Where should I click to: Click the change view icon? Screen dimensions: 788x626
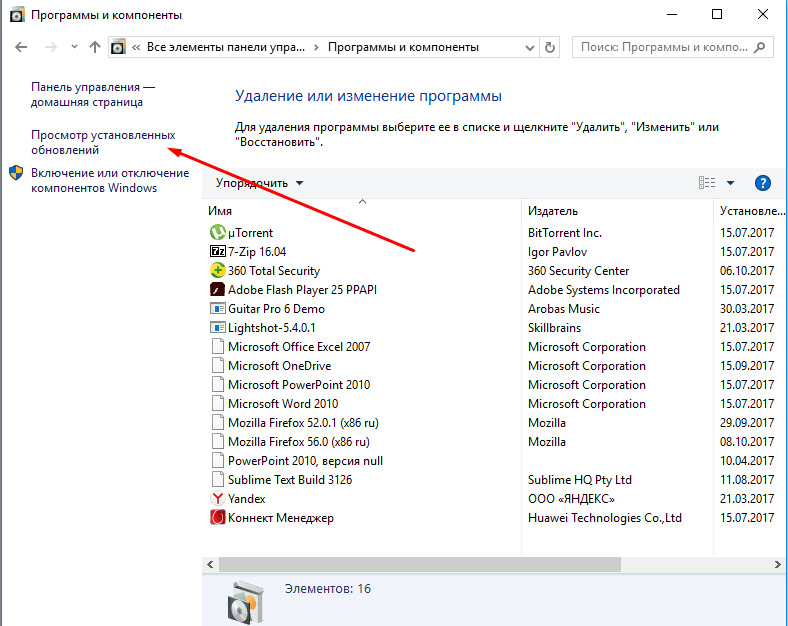(x=707, y=183)
